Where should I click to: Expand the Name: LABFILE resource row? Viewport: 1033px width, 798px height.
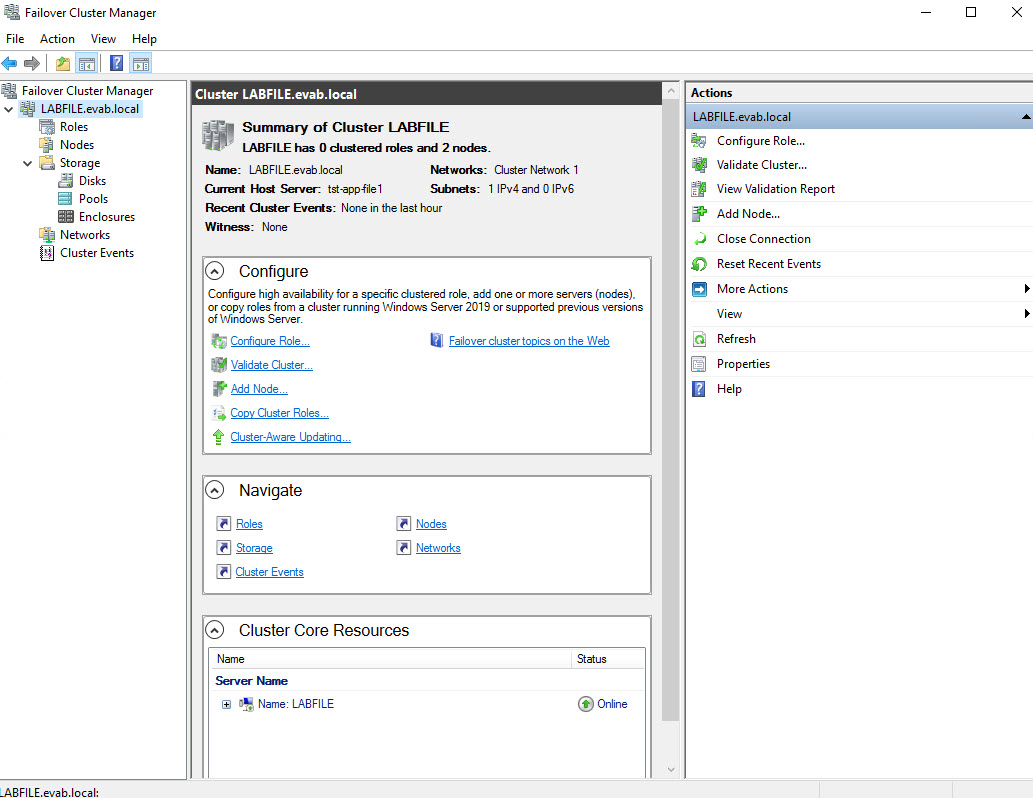tap(226, 704)
